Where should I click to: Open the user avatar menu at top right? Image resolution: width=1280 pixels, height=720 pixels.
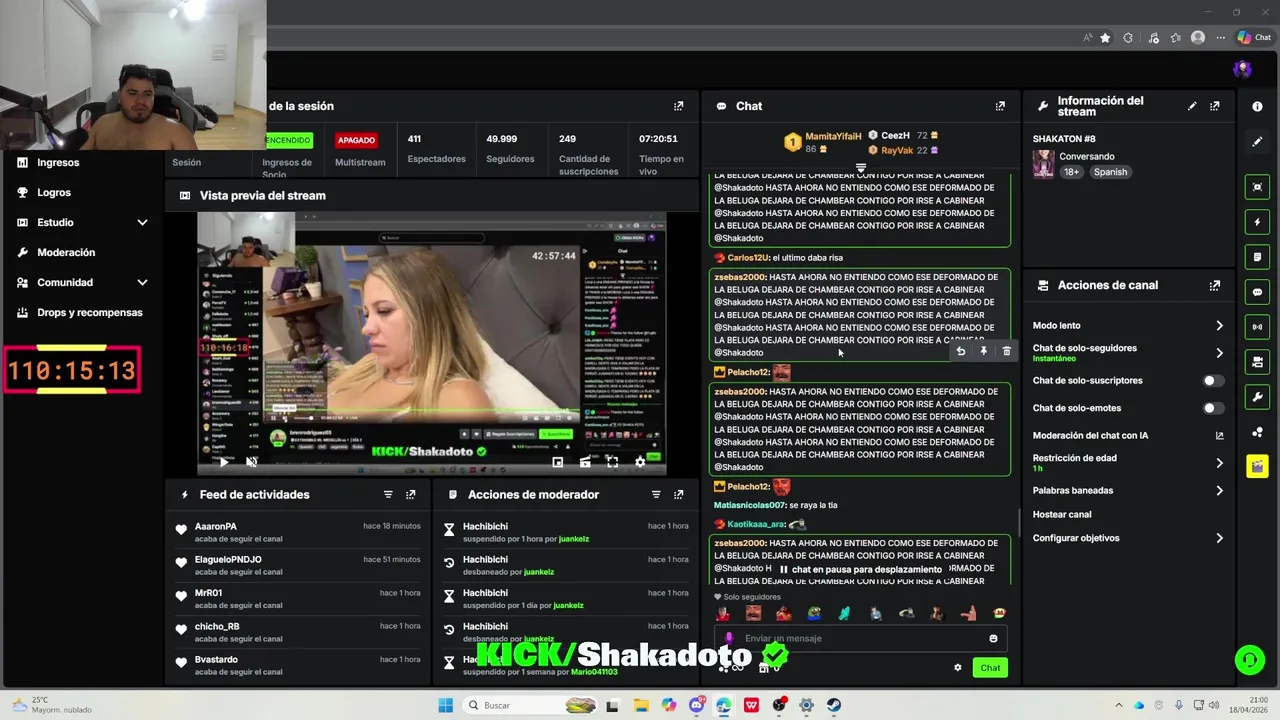pyautogui.click(x=1243, y=69)
